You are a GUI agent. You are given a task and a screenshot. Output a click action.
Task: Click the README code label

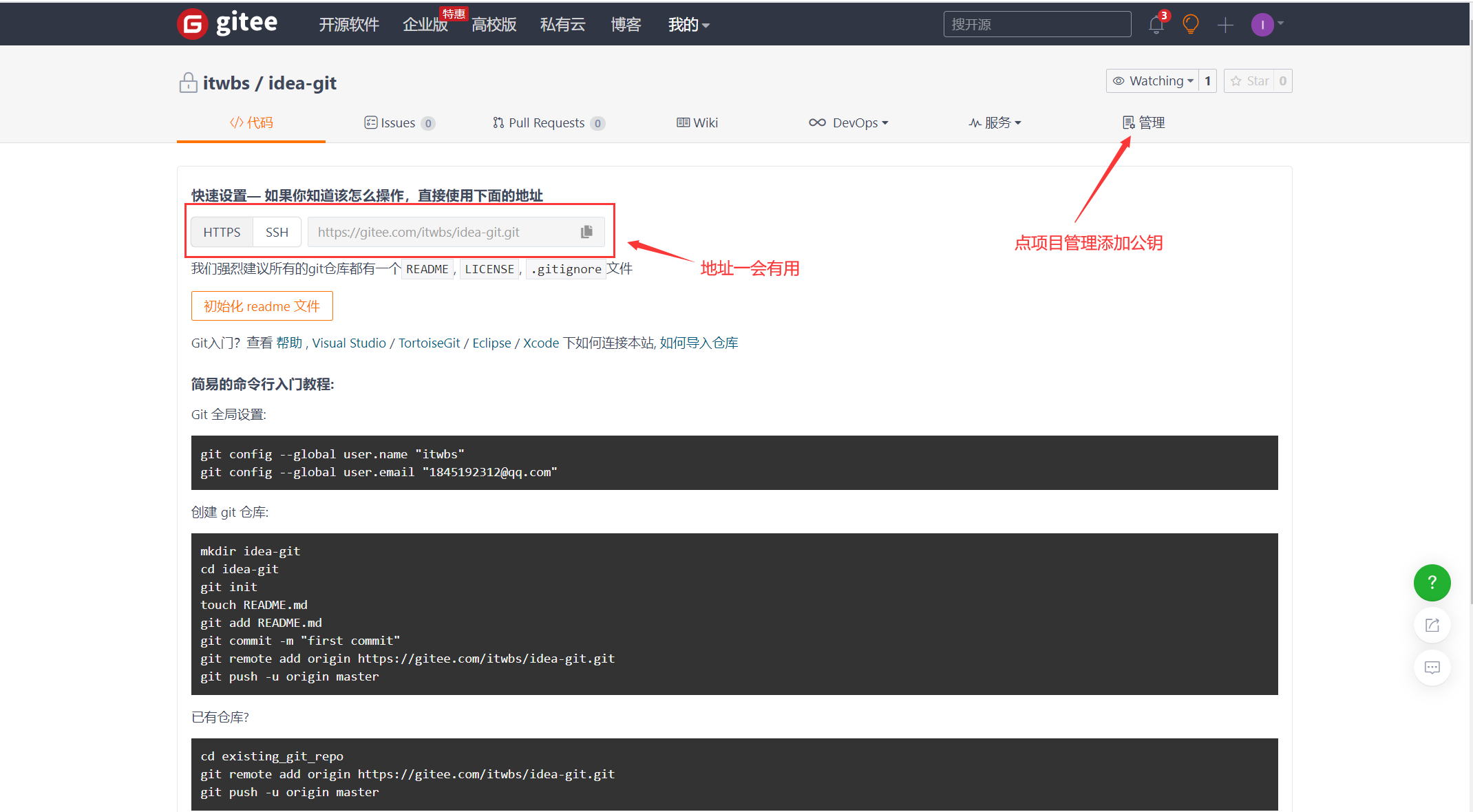pos(427,269)
